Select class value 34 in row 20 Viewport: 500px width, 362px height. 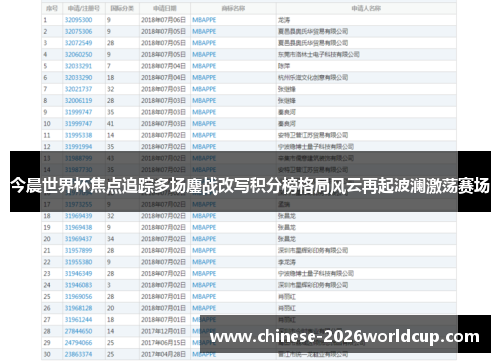pyautogui.click(x=110, y=239)
